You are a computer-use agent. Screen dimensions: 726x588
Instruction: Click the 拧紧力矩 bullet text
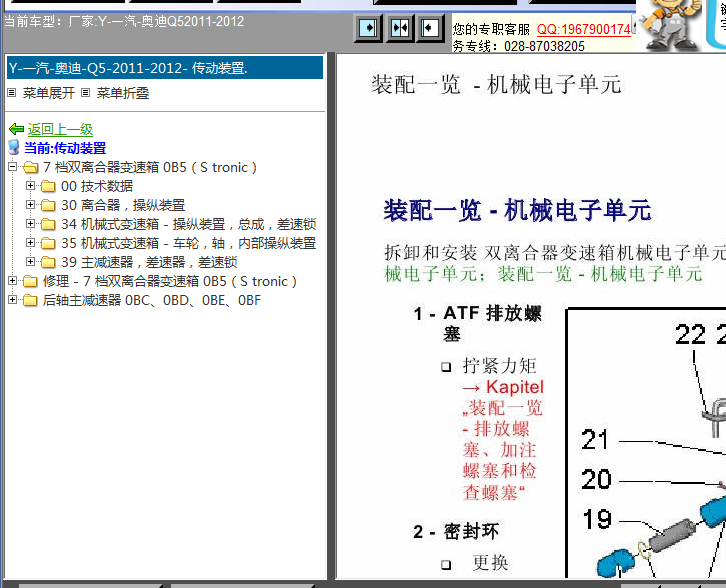[x=500, y=366]
